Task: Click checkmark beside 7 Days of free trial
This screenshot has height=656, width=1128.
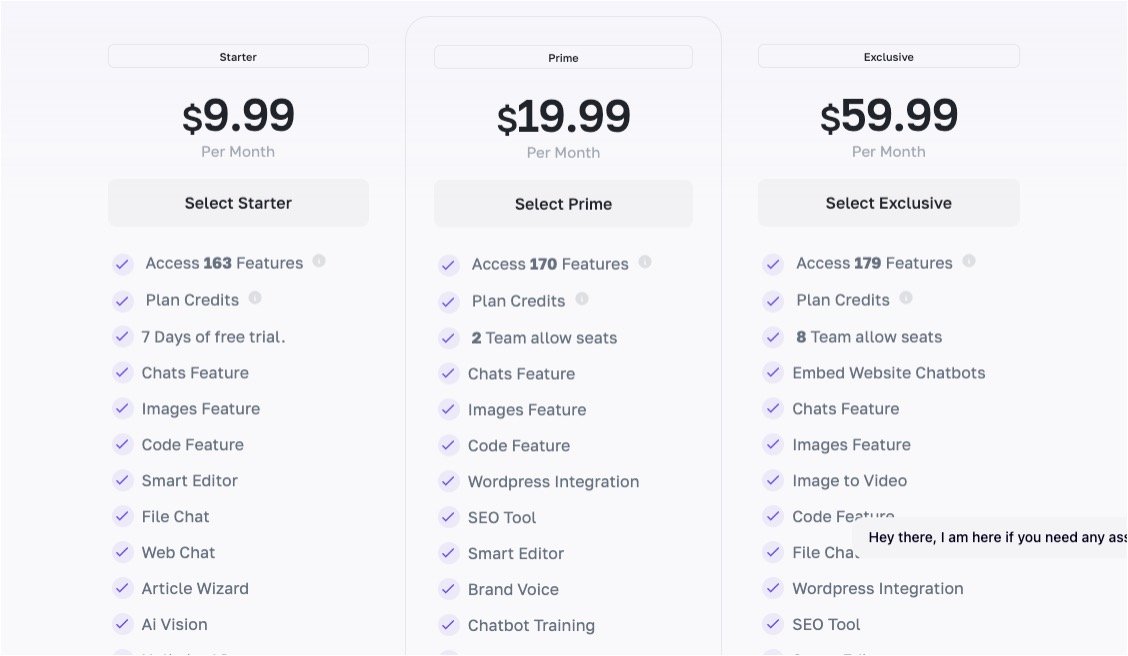Action: [123, 337]
